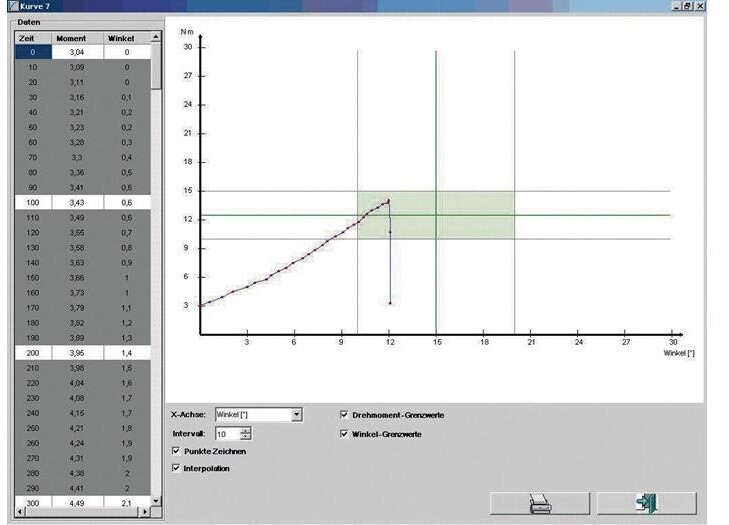
Task: Click the down arrow of the data table scrollbar
Action: 156,500
